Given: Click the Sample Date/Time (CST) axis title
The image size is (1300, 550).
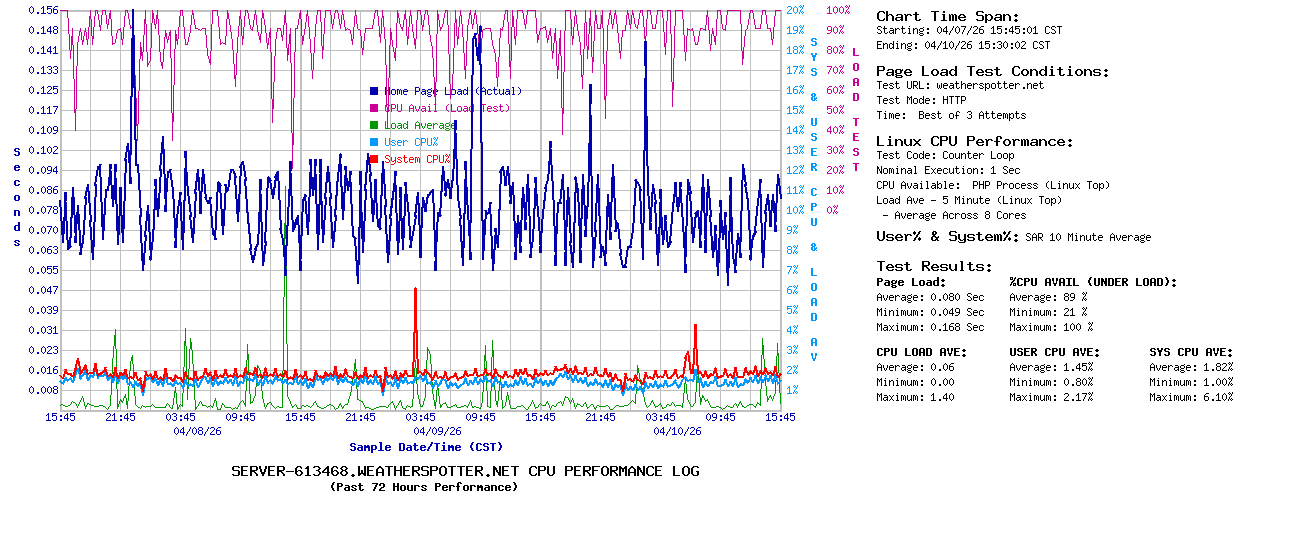Looking at the screenshot, I should click(x=426, y=447).
